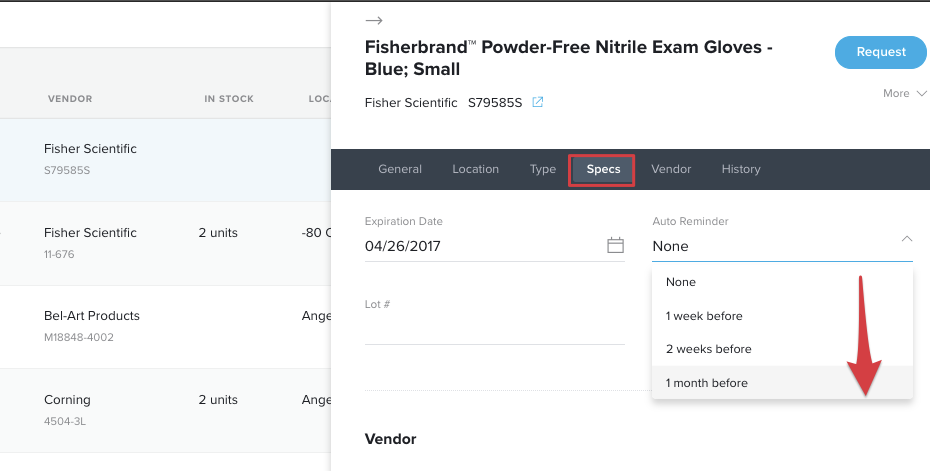
Task: Open the Vendor tab
Action: coord(671,169)
